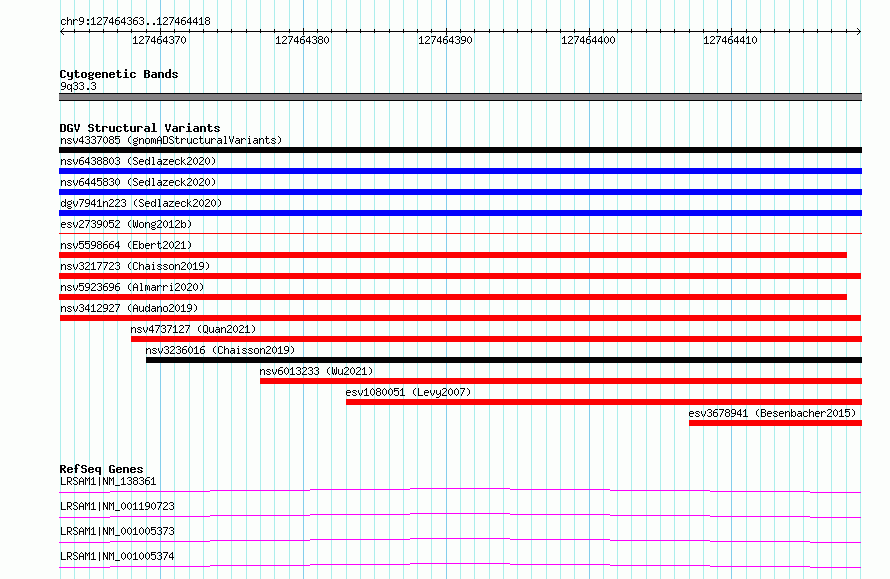The width and height of the screenshot is (890, 579).
Task: Select the gray 9q33.3 cytogenetic band bar
Action: click(x=460, y=97)
